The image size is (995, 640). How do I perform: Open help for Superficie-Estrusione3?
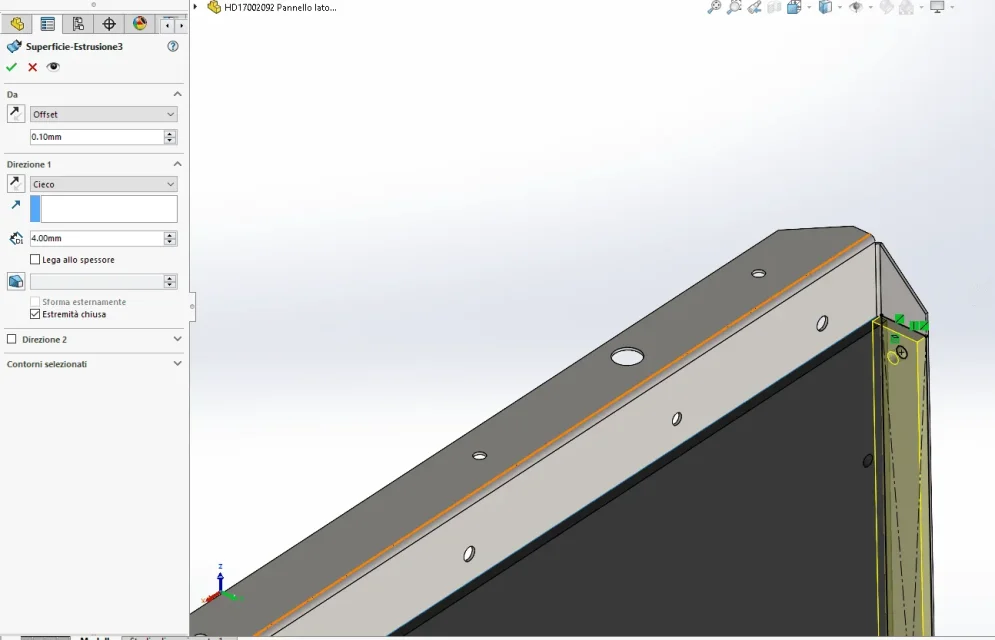click(173, 46)
